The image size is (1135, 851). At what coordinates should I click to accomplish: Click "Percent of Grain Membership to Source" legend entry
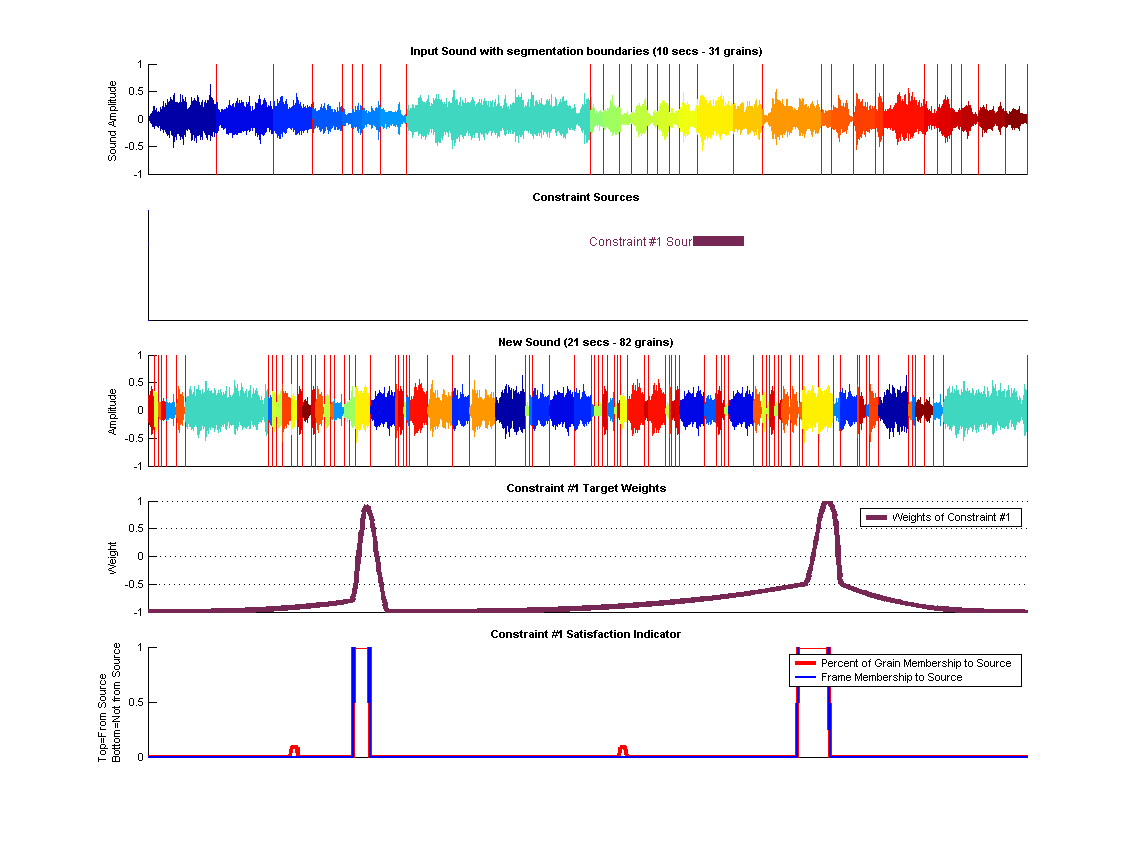(x=915, y=663)
